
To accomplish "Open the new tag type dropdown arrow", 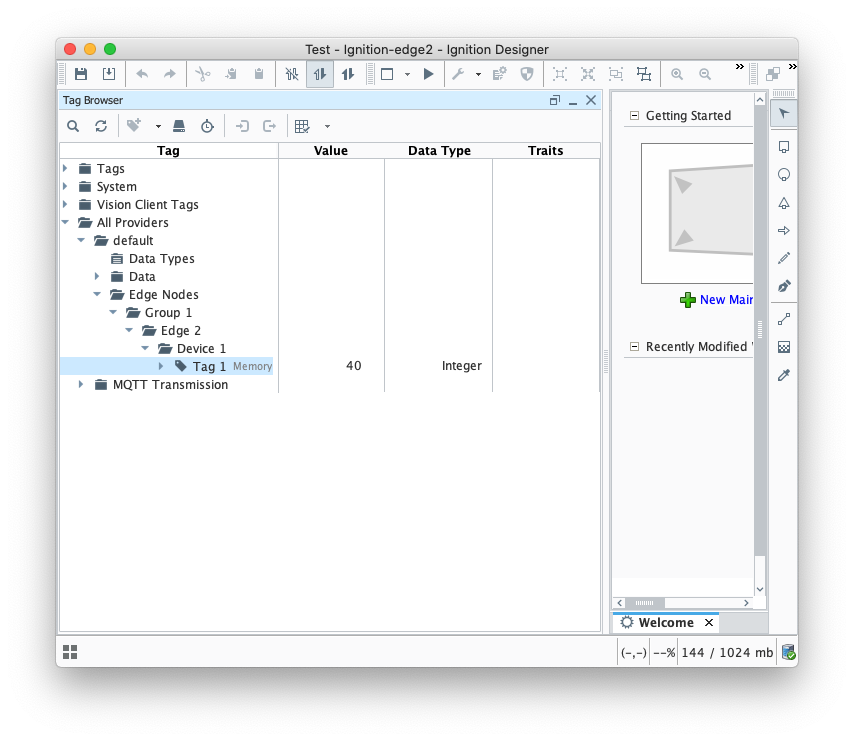I will [158, 127].
